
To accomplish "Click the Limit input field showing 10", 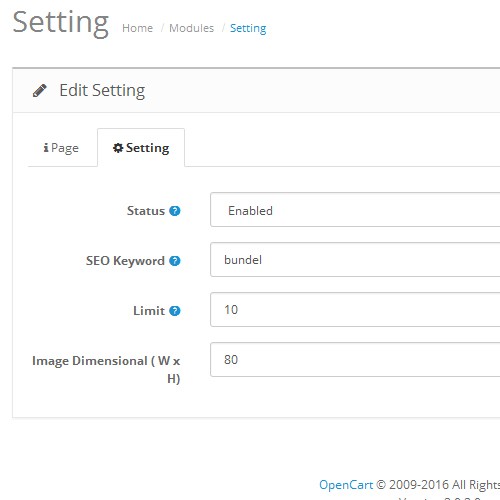I will click(355, 310).
